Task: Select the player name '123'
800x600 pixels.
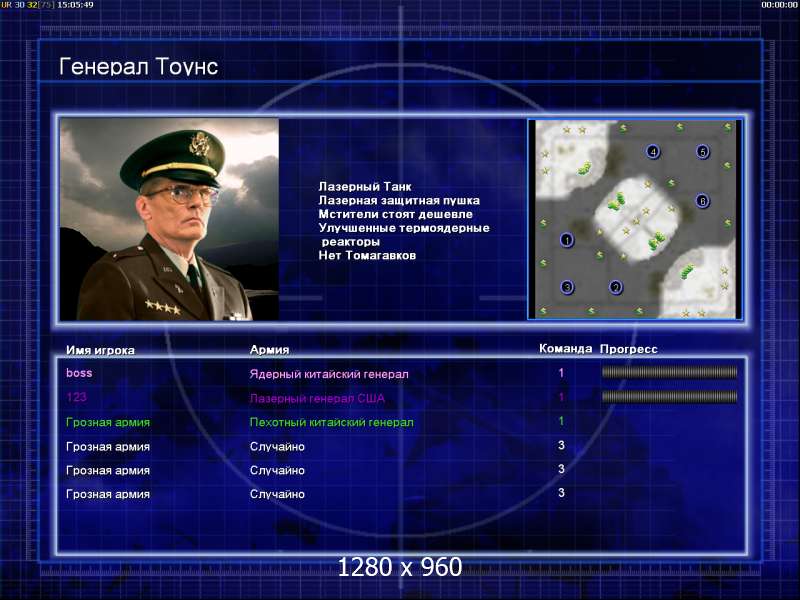Action: tap(77, 397)
